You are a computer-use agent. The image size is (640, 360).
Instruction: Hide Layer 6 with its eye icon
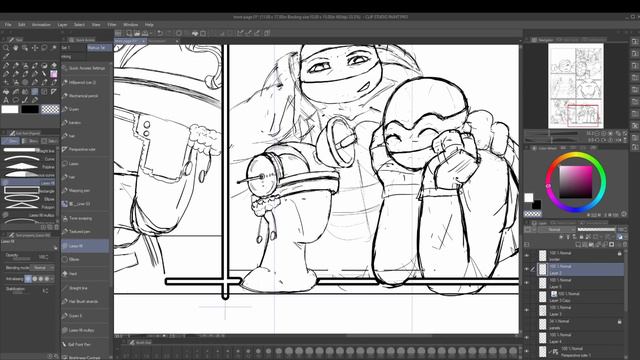[x=527, y=283]
